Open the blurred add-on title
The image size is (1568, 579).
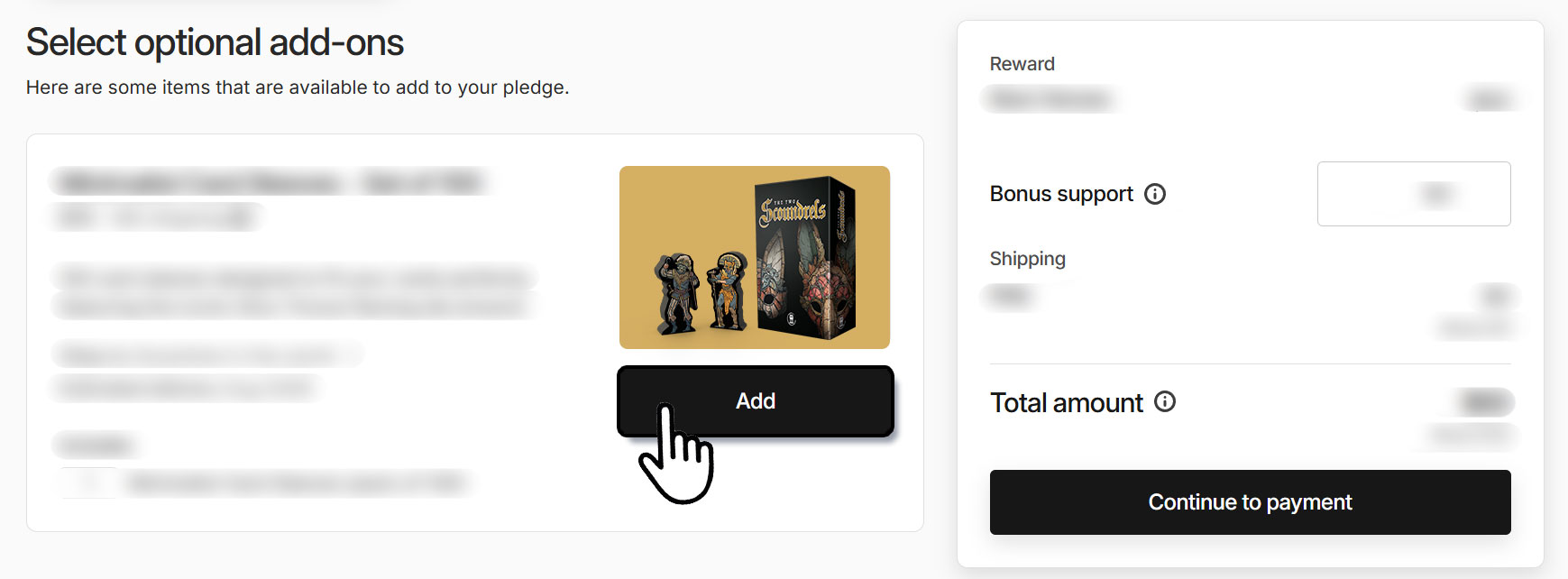coord(269,183)
